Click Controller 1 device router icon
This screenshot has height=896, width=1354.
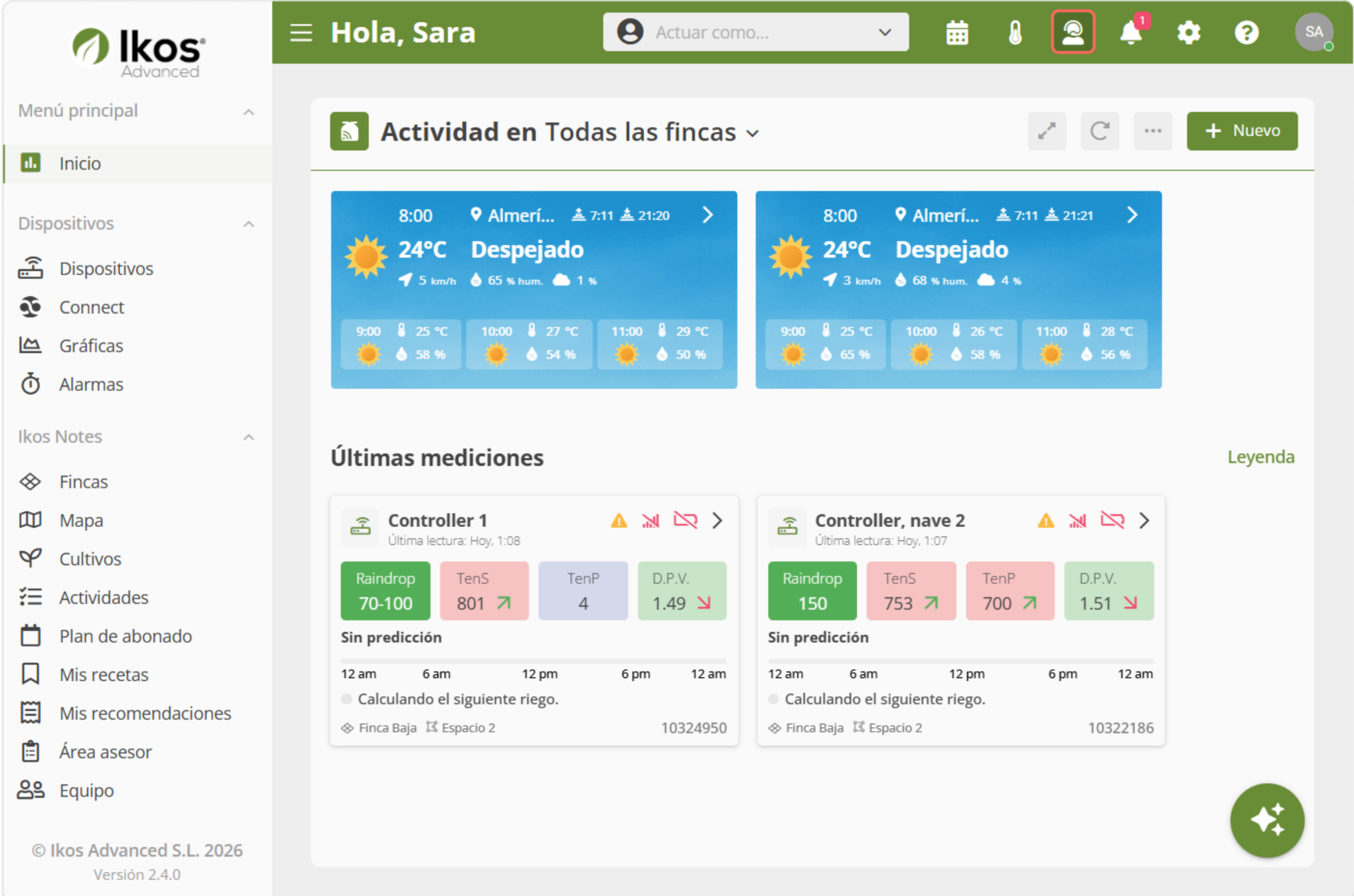pyautogui.click(x=360, y=527)
